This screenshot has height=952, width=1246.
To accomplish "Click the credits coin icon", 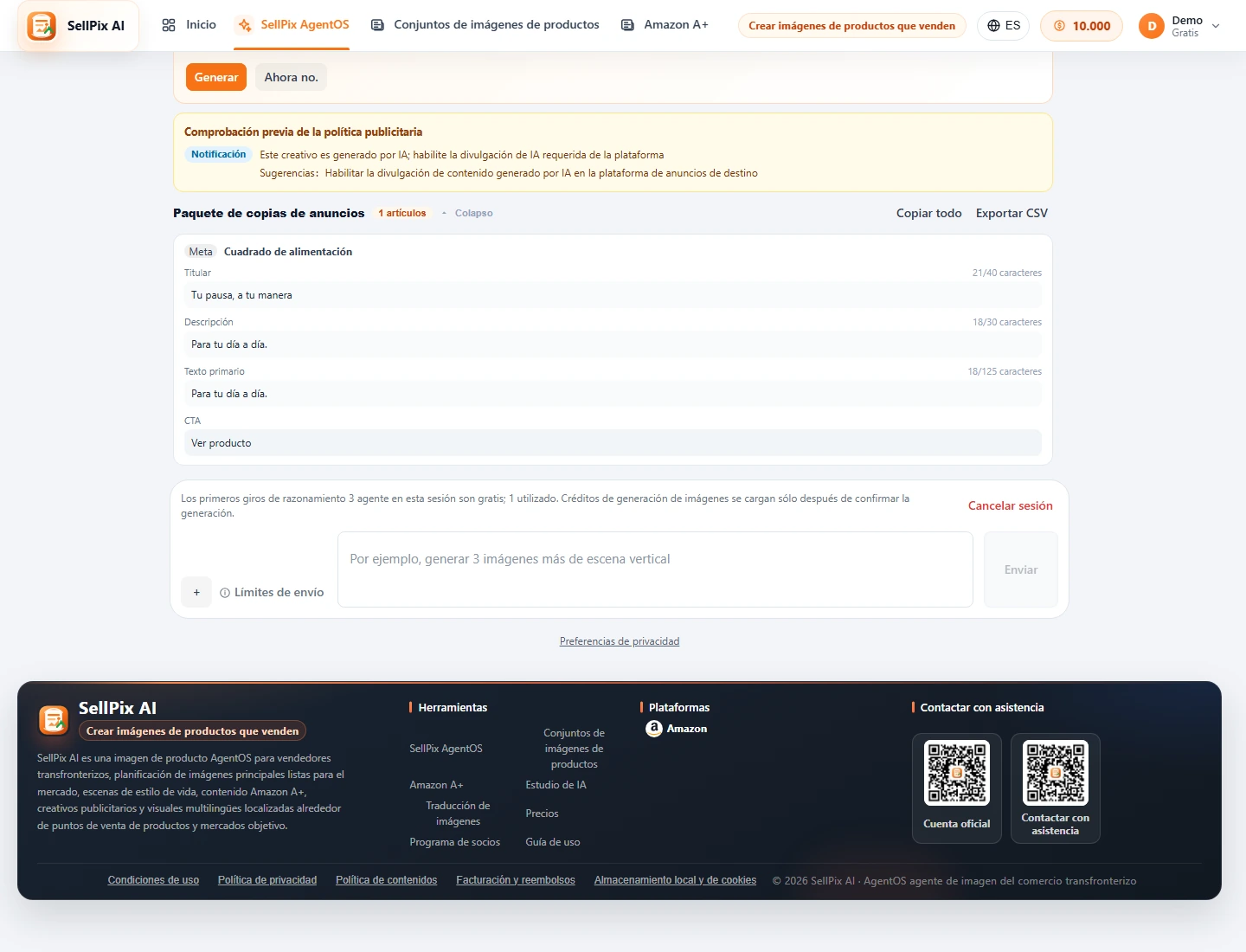I will 1059,26.
